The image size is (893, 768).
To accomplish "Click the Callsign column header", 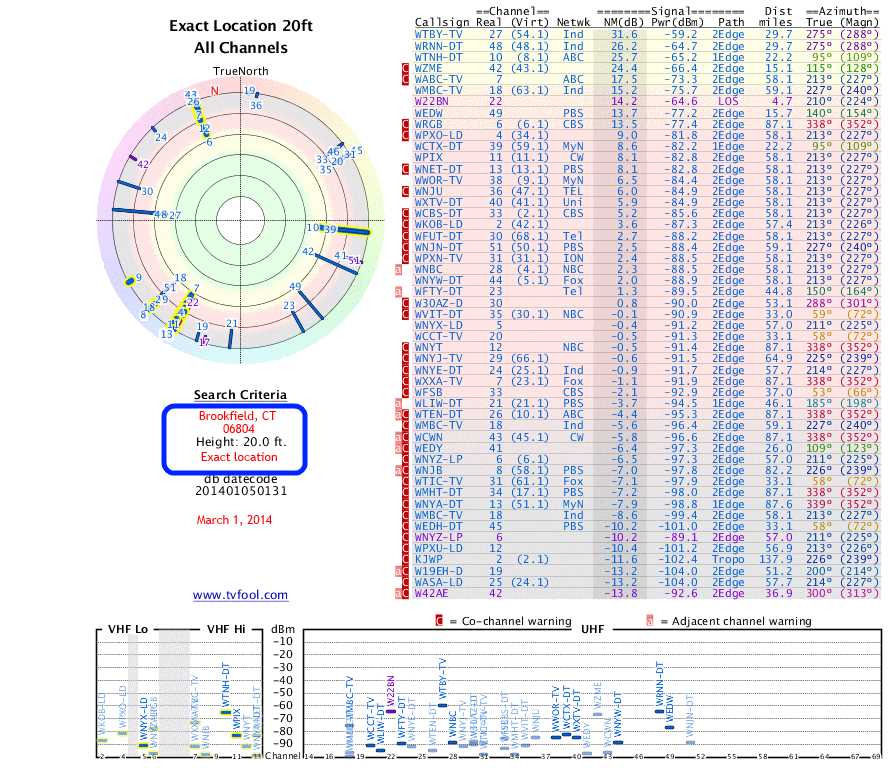I will (x=441, y=20).
